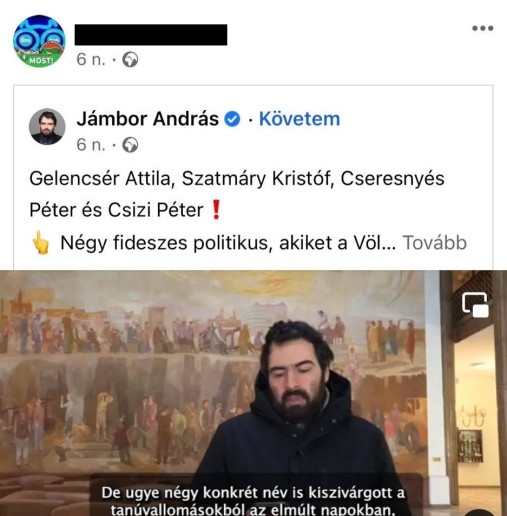Viewport: 507px width, 516px height.
Task: Click Jámbor András's profile photo
Action: 47,126
